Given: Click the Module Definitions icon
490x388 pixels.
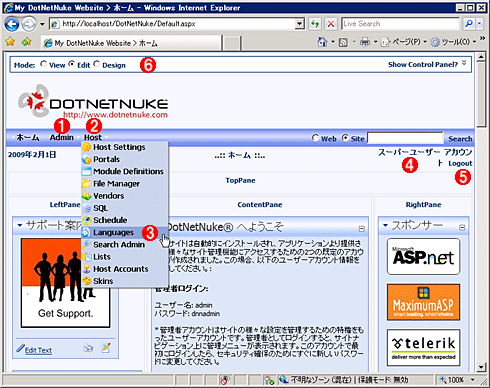Looking at the screenshot, I should [87, 171].
